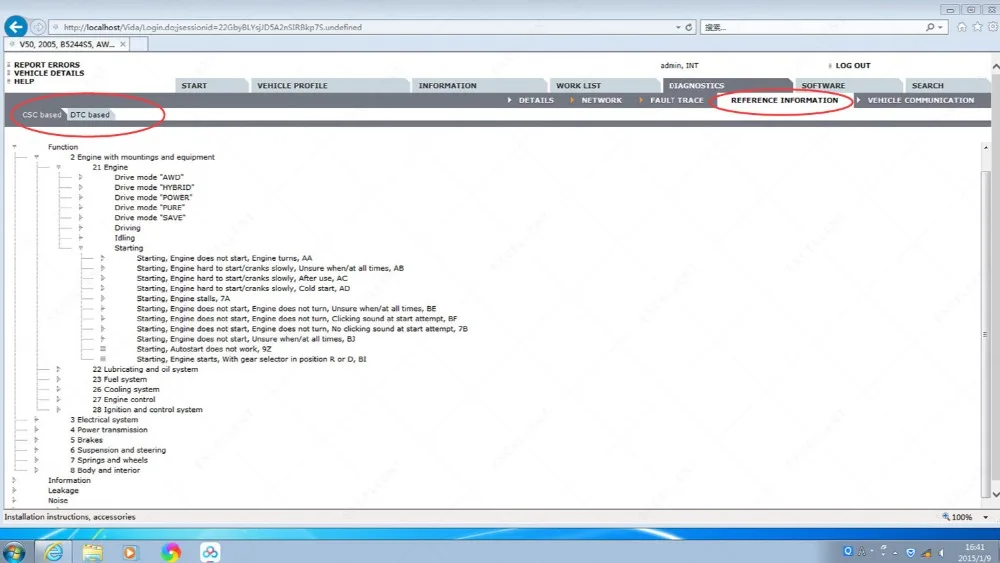This screenshot has width=1000, height=563.
Task: Select REFERENCE INFORMATION sub-tab
Action: coord(784,100)
